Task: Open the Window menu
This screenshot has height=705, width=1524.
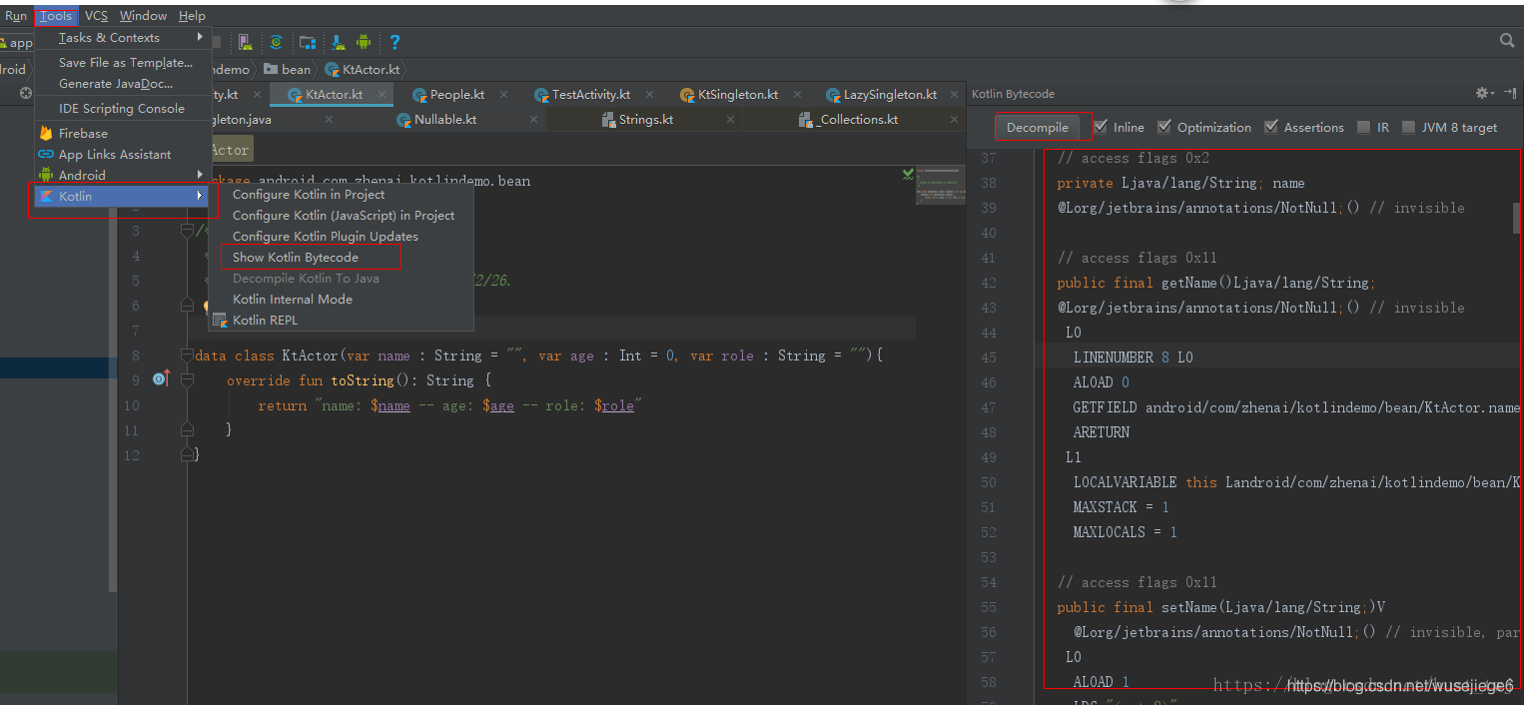Action: coord(143,16)
